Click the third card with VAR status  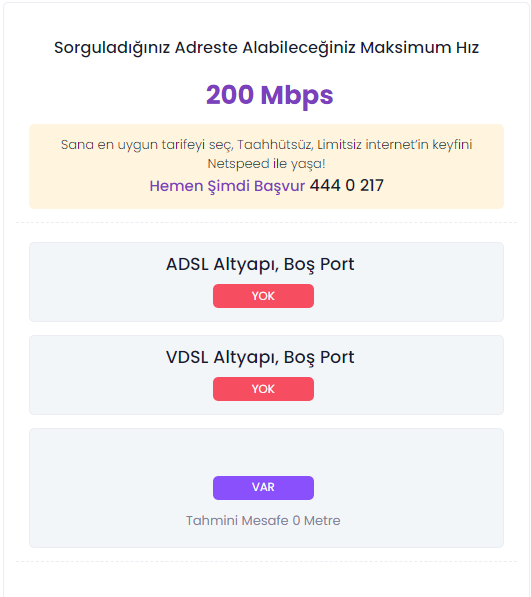(x=266, y=488)
